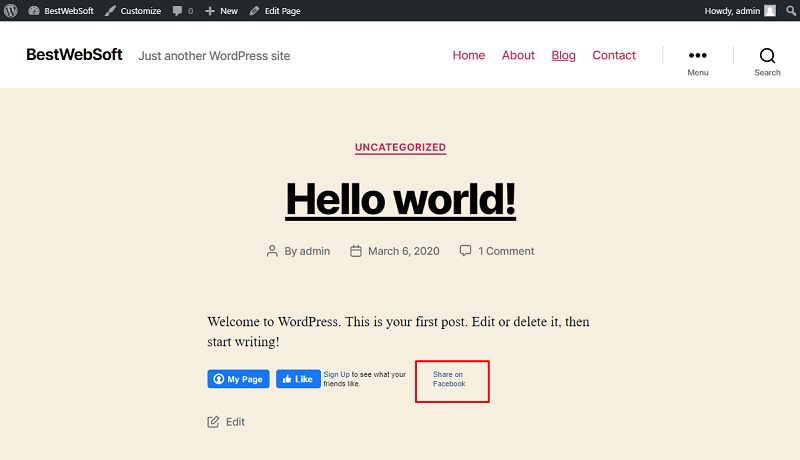800x460 pixels.
Task: Navigate to the Home page
Action: 468,55
